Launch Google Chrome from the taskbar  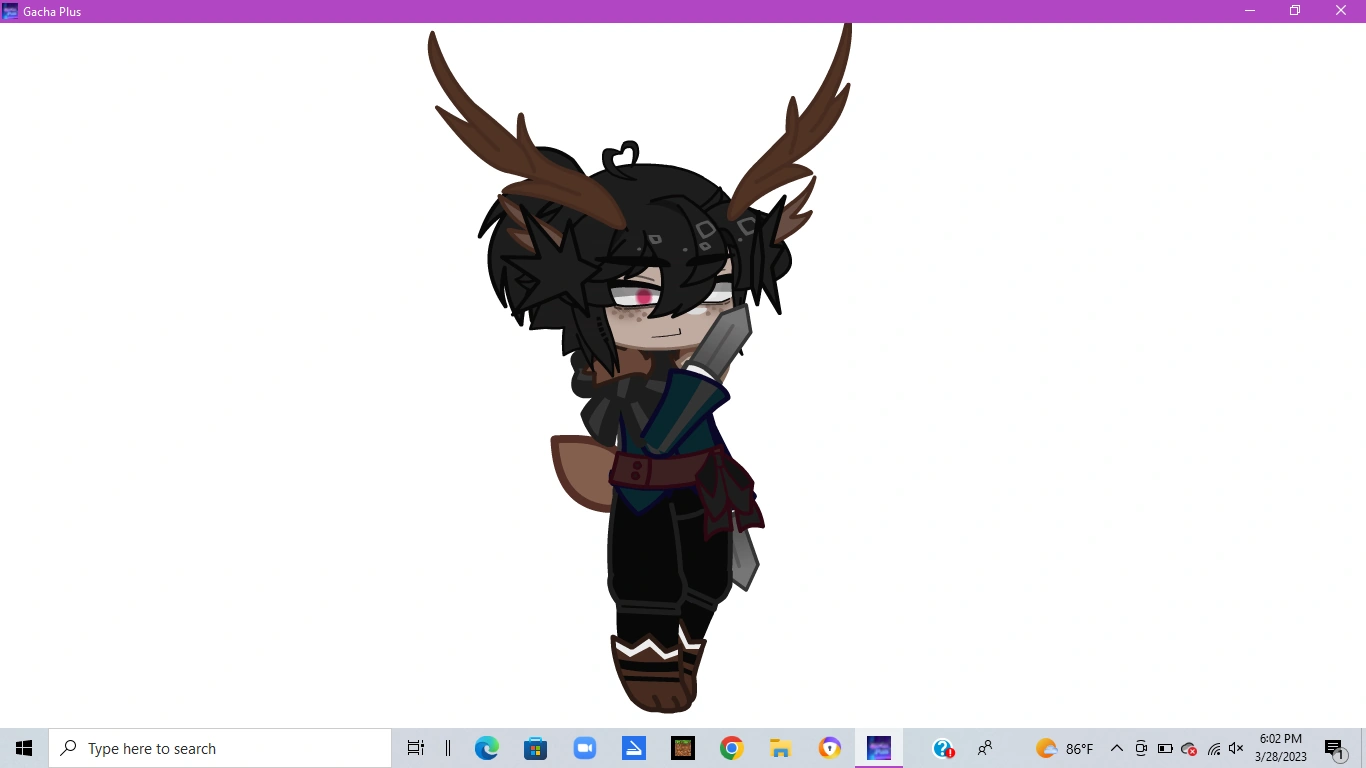pyautogui.click(x=731, y=748)
